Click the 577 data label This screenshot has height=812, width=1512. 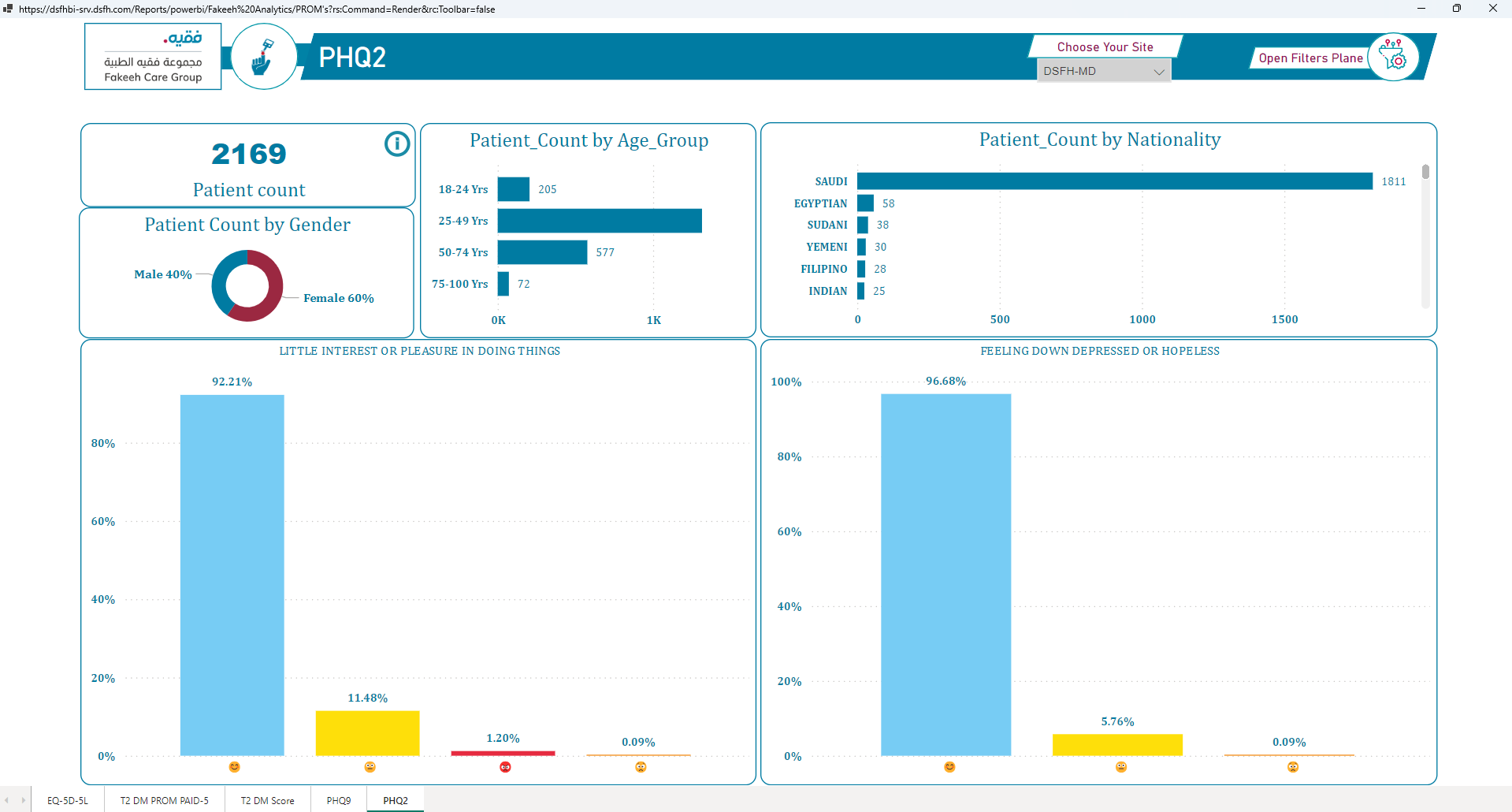point(605,252)
